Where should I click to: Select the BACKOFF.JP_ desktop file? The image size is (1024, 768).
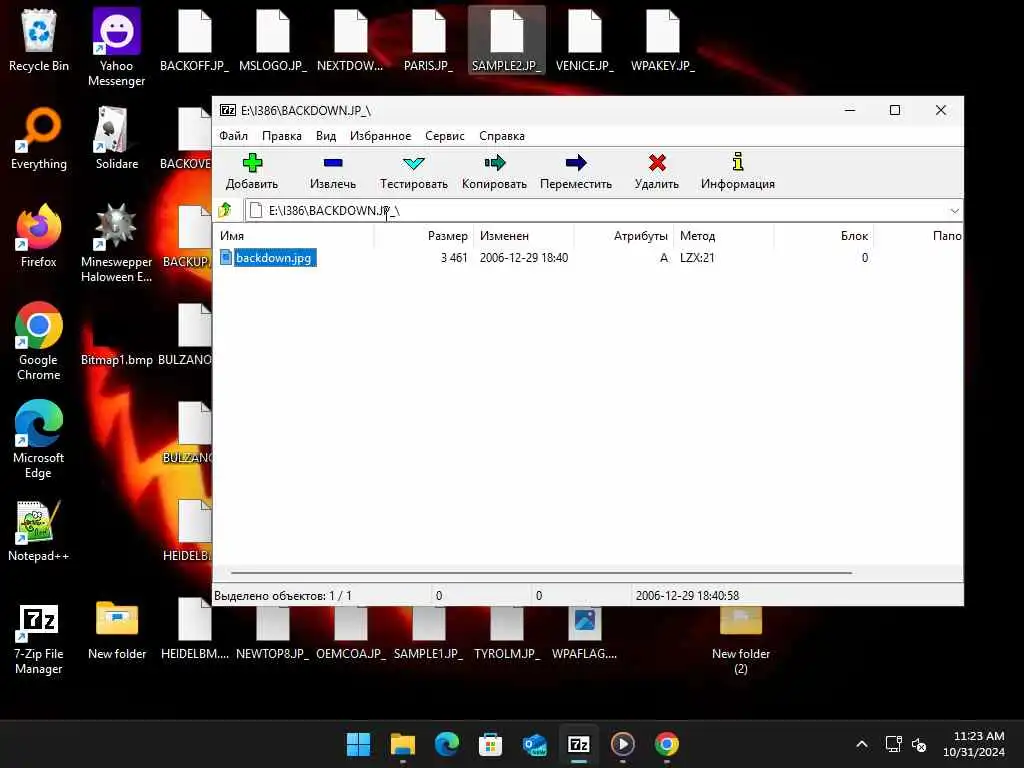click(195, 40)
